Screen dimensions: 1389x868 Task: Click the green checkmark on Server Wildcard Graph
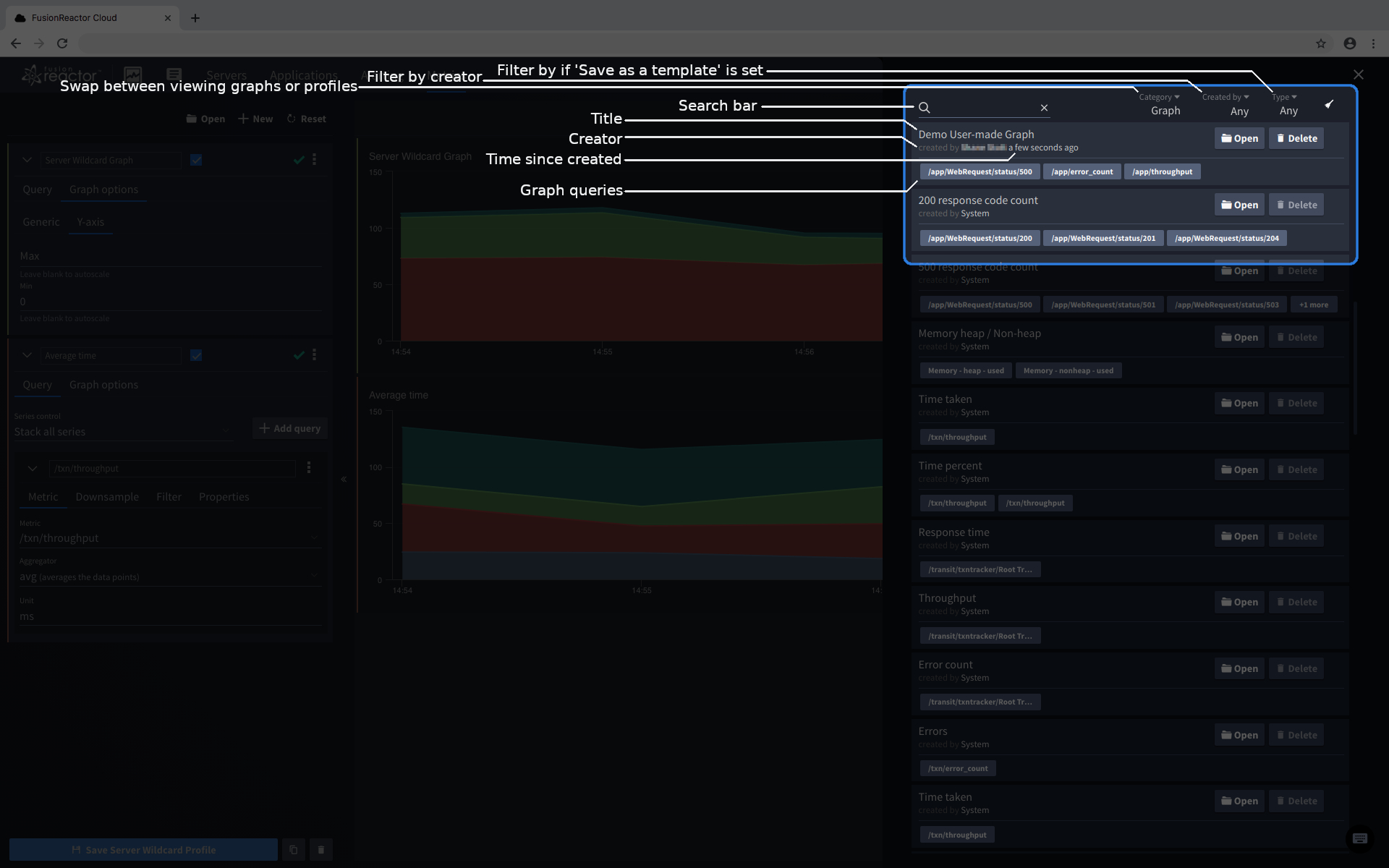pyautogui.click(x=299, y=160)
